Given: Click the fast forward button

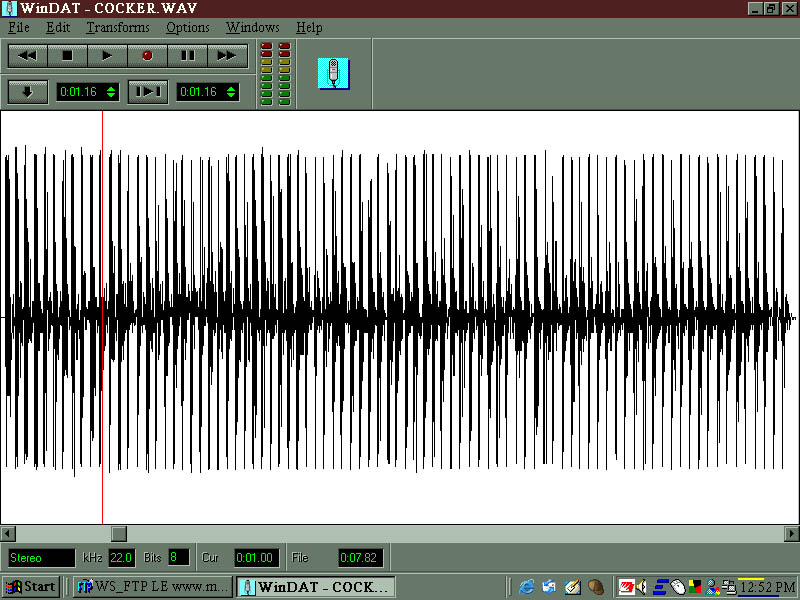Looking at the screenshot, I should [x=227, y=55].
